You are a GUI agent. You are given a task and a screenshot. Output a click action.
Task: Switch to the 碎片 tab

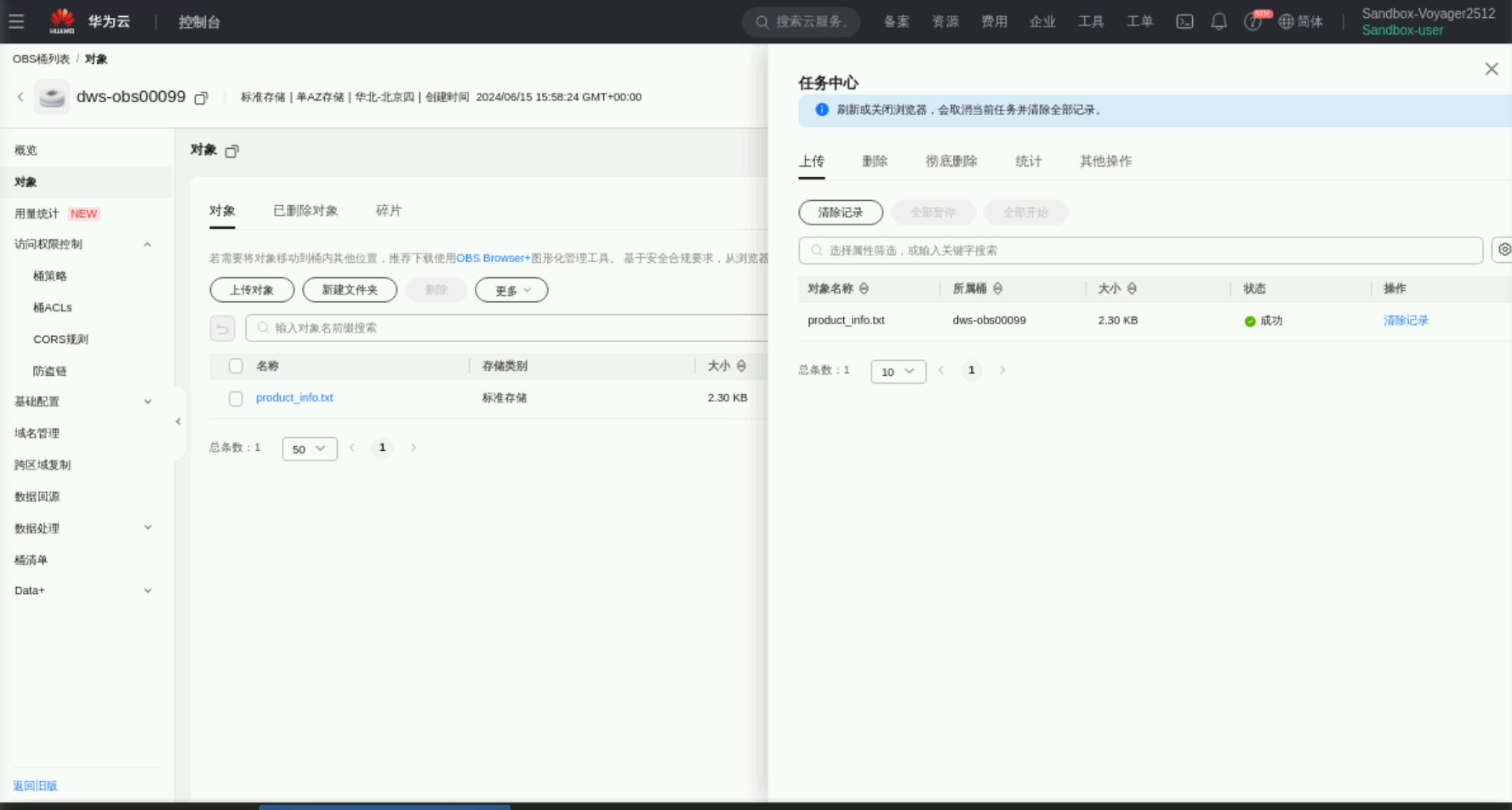click(x=389, y=211)
